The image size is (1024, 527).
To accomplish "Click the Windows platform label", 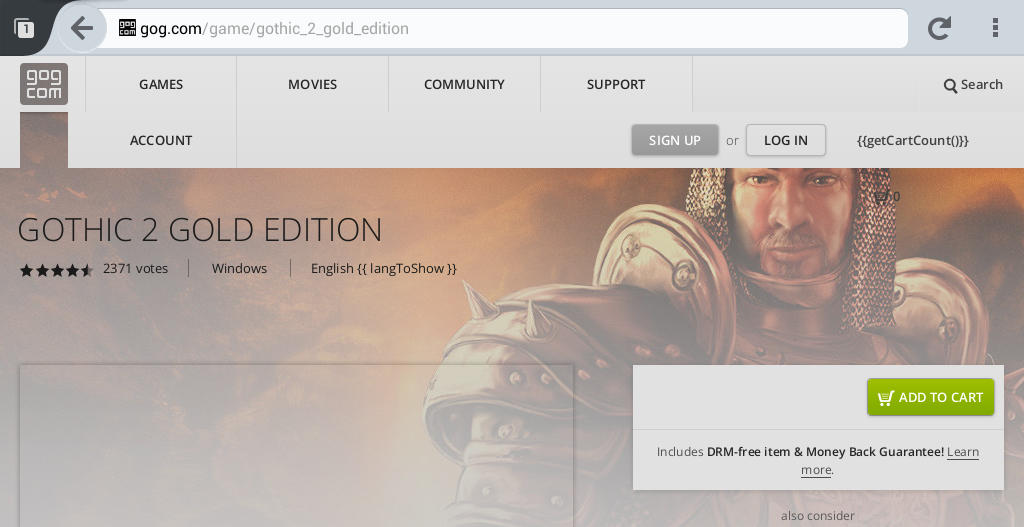I will [x=239, y=268].
